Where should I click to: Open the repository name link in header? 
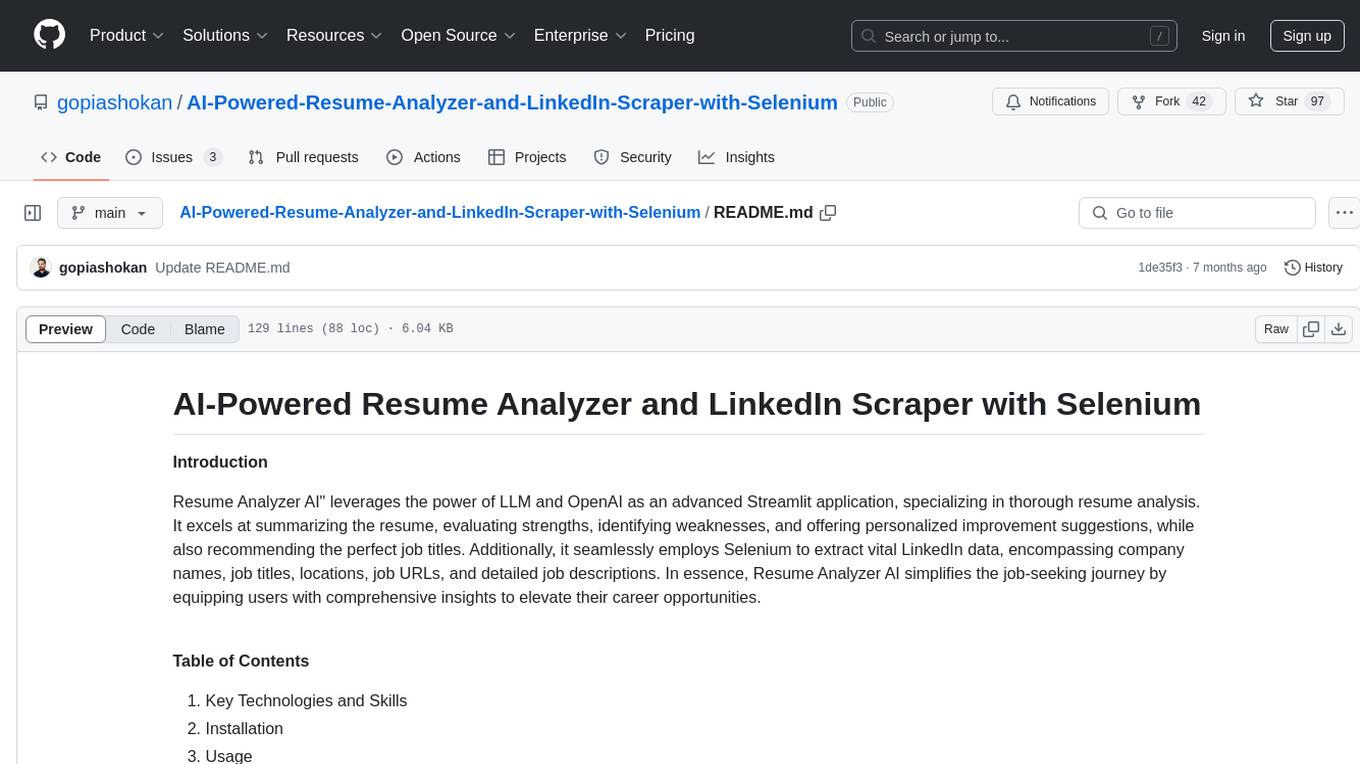click(x=512, y=102)
